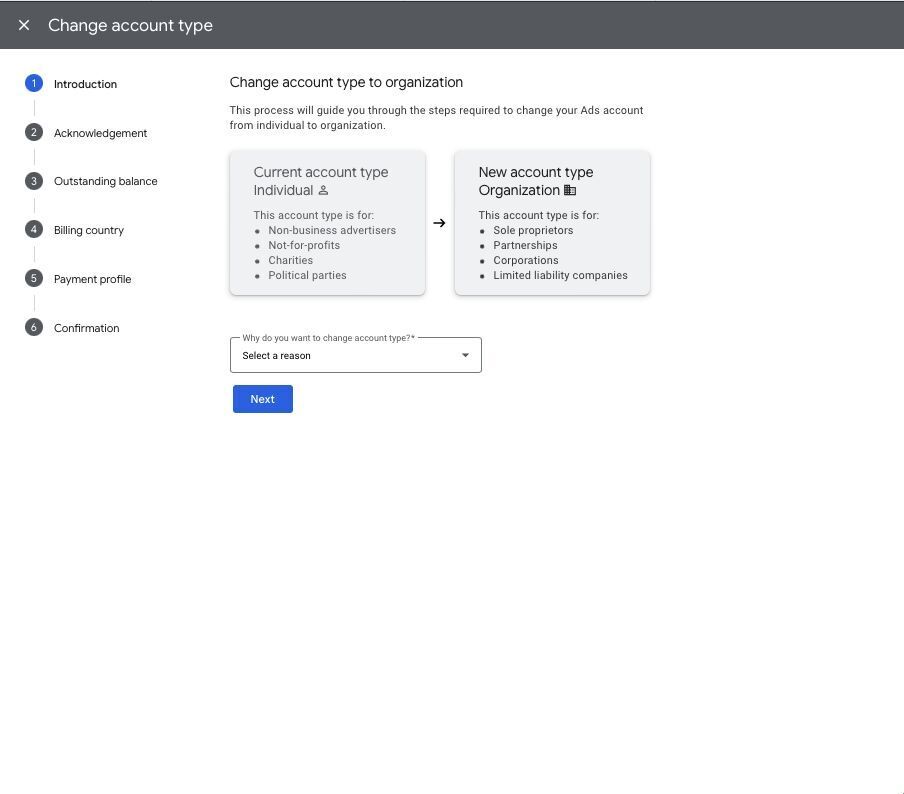Click the person icon next to Individual
This screenshot has height=794, width=904.
[x=323, y=190]
